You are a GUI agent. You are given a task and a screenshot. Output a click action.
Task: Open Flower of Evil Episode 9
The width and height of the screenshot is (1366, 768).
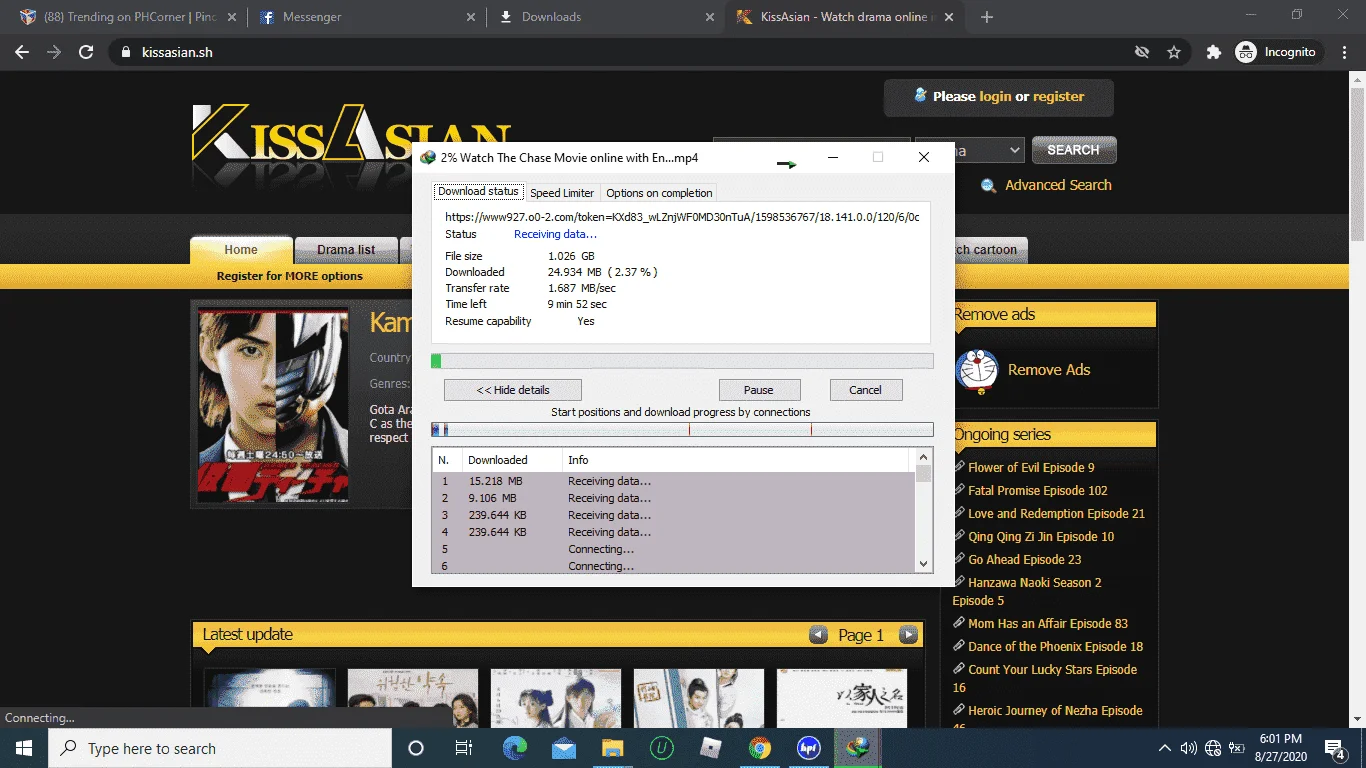(1031, 467)
